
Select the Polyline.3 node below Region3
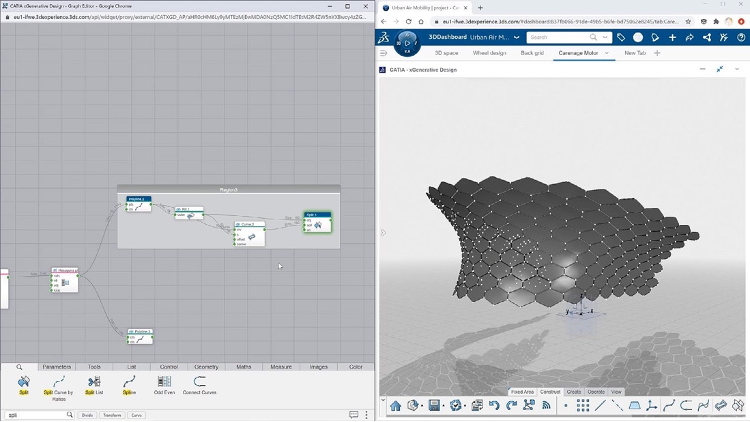click(140, 336)
